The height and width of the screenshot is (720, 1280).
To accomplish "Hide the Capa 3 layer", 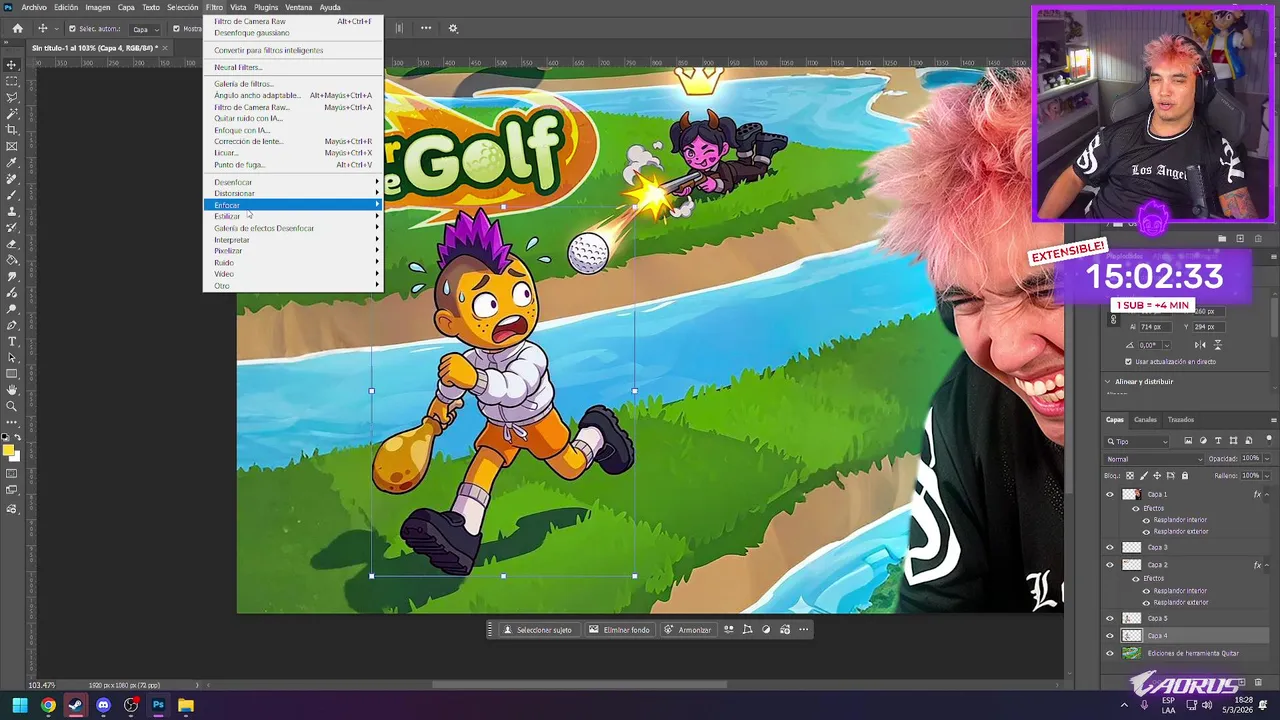I will 1109,547.
